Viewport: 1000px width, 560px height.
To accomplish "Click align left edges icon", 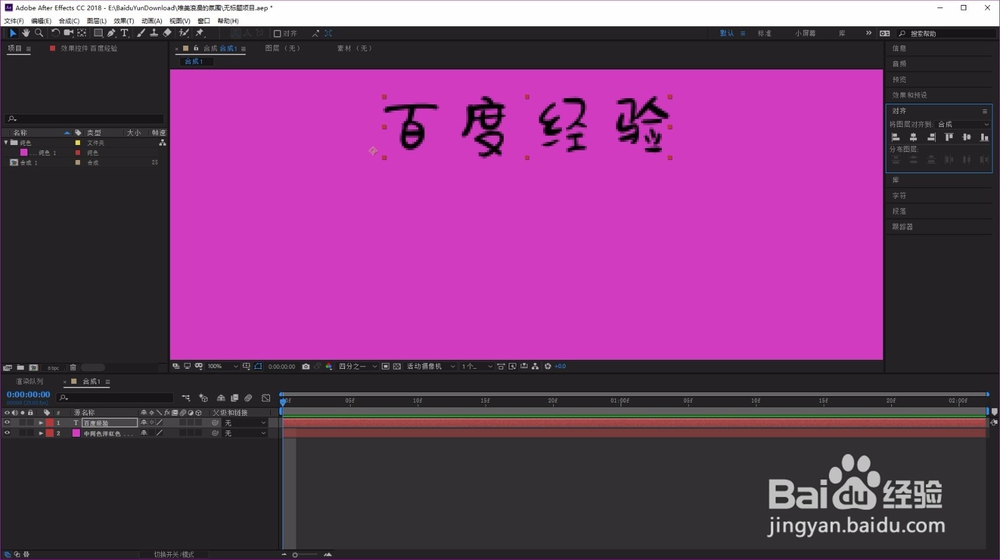I will coord(895,137).
